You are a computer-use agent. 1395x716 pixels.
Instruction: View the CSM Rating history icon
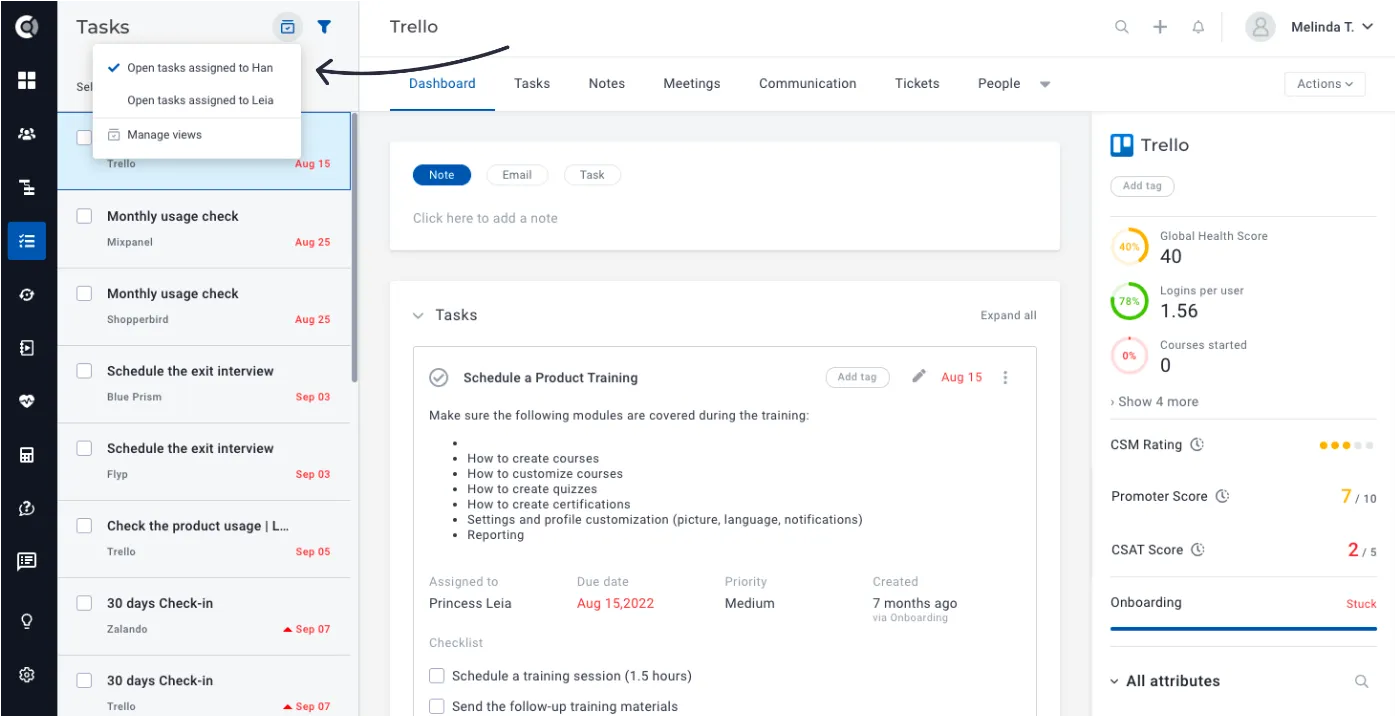(x=1197, y=444)
